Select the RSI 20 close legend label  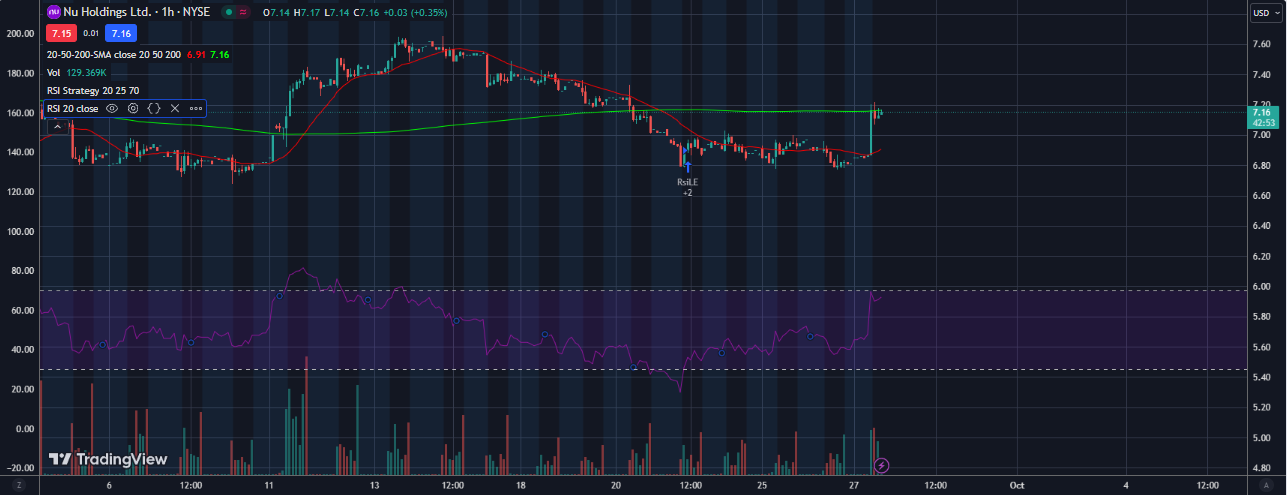72,108
